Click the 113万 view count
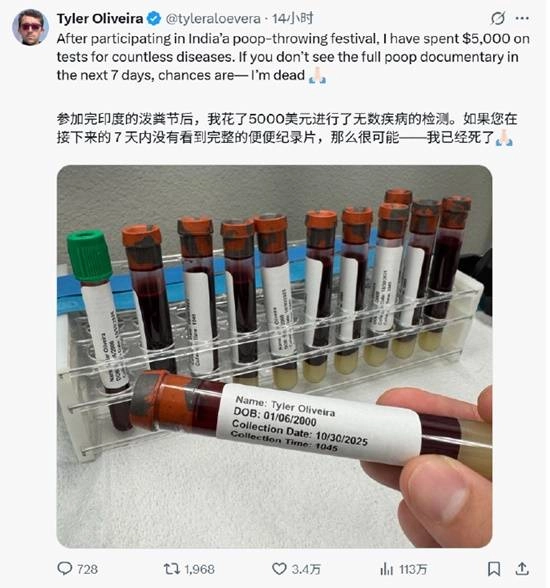This screenshot has height=588, width=550. click(413, 569)
